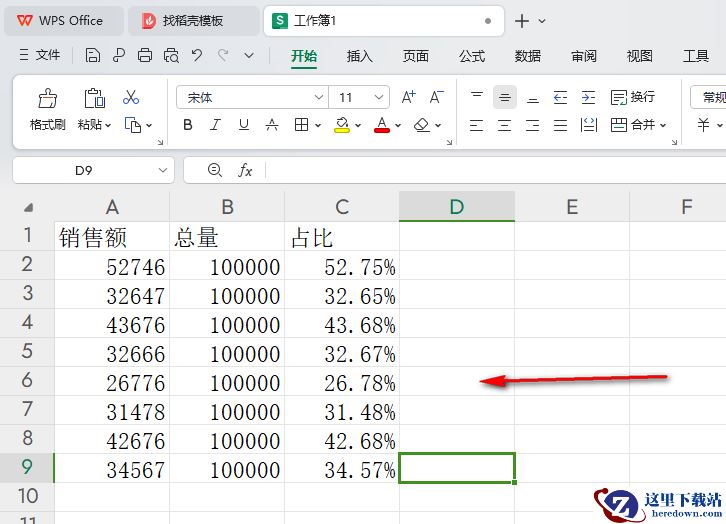726x524 pixels.
Task: Set middle vertical alignment
Action: (505, 97)
